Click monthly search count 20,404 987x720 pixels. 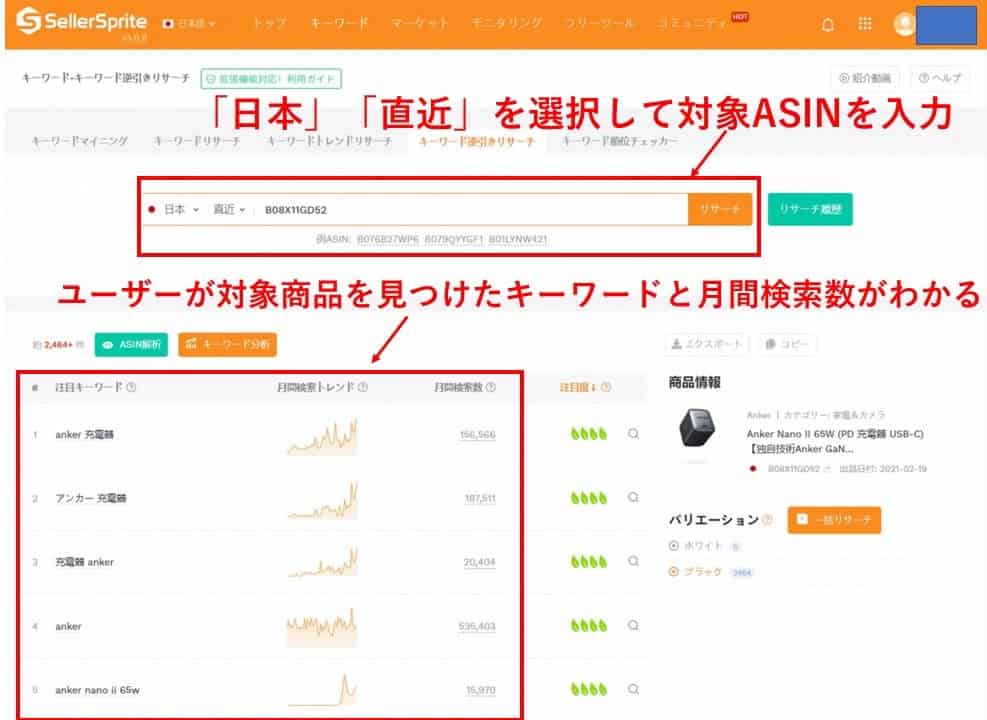[x=480, y=562]
